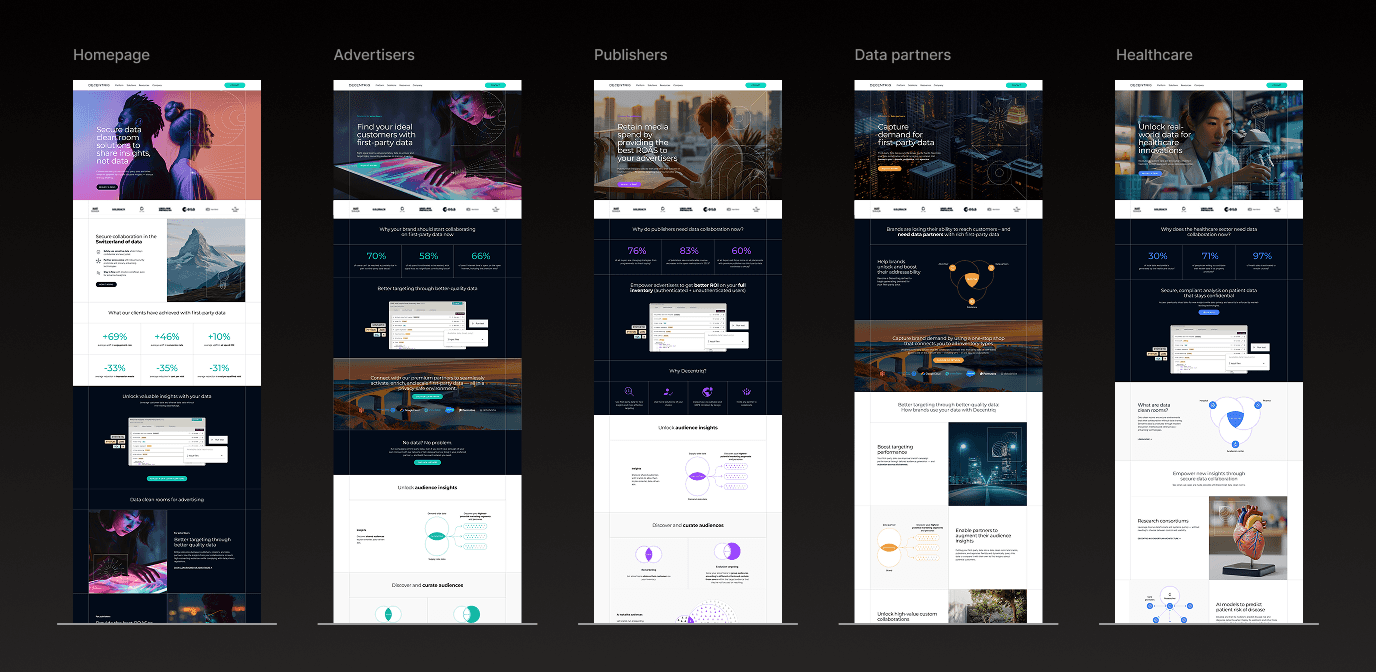Click the +69% stat on Homepage mockup
The width and height of the screenshot is (1376, 672).
115,337
